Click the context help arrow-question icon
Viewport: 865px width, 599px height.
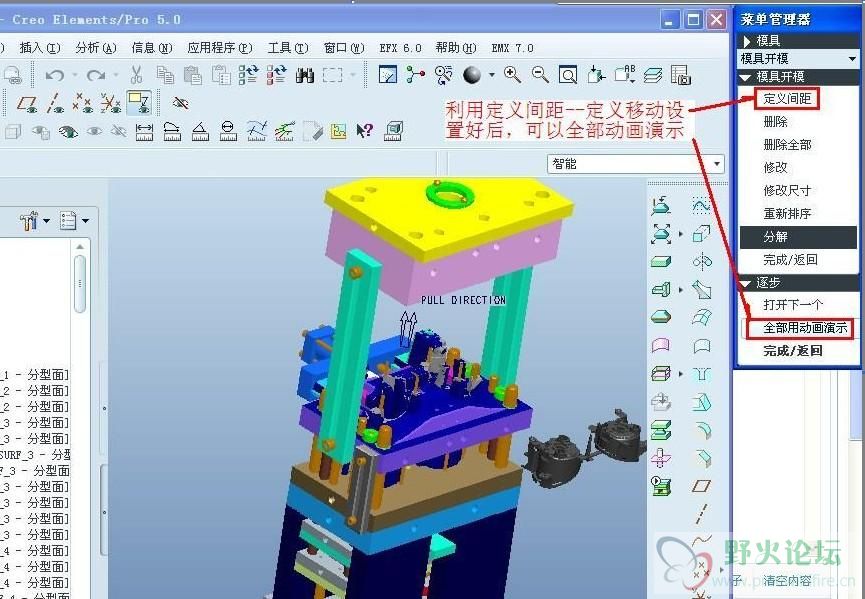coord(365,131)
